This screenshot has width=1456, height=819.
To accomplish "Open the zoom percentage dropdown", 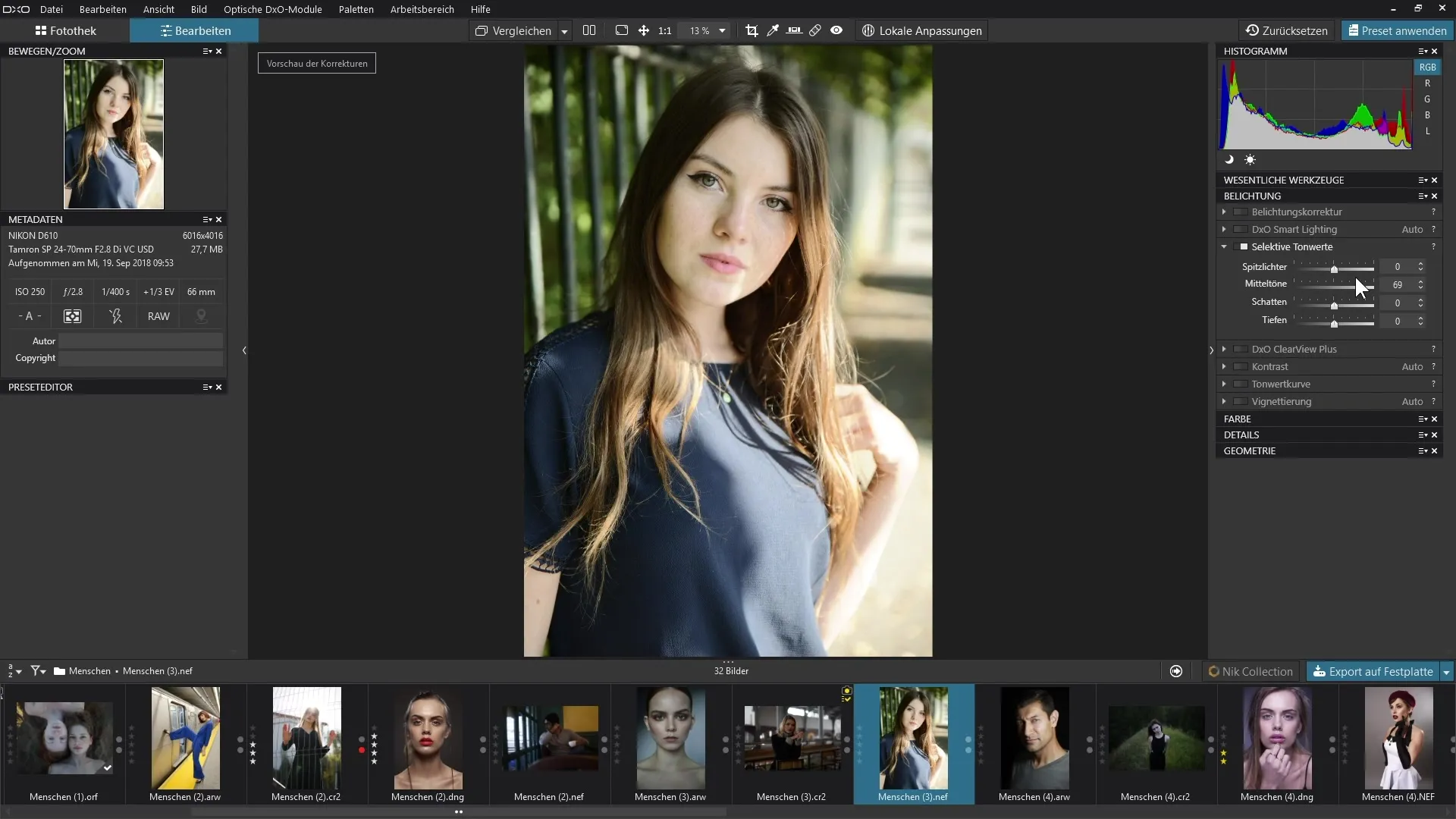I will tap(722, 31).
